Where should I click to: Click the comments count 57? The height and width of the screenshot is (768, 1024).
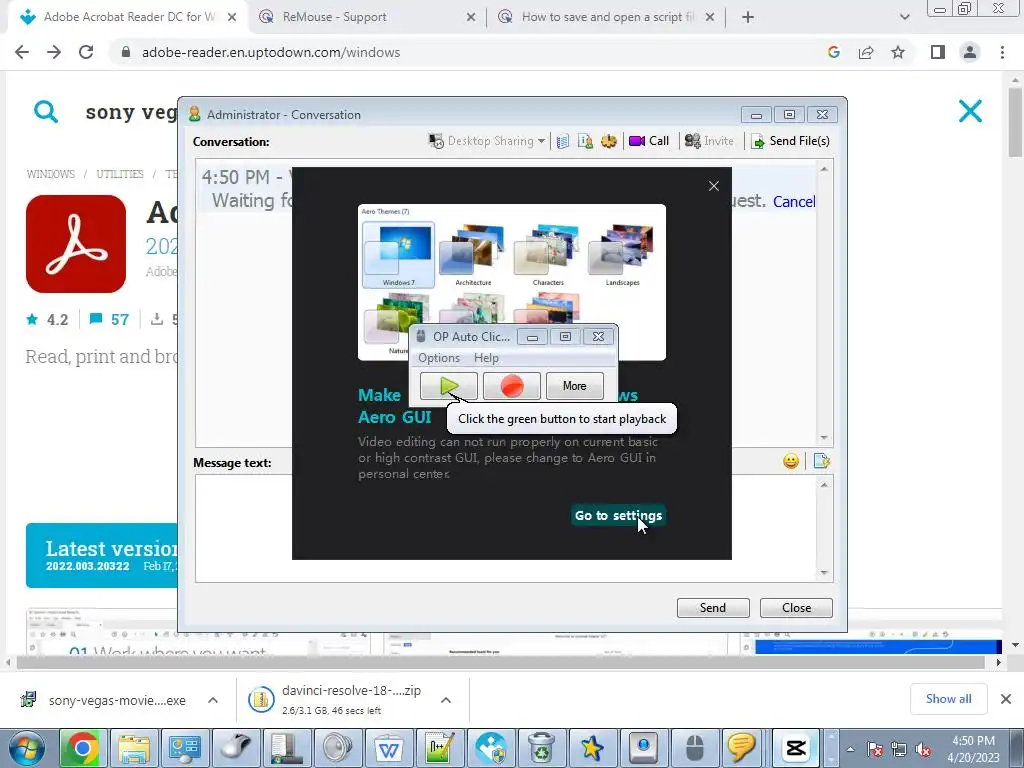pyautogui.click(x=110, y=319)
